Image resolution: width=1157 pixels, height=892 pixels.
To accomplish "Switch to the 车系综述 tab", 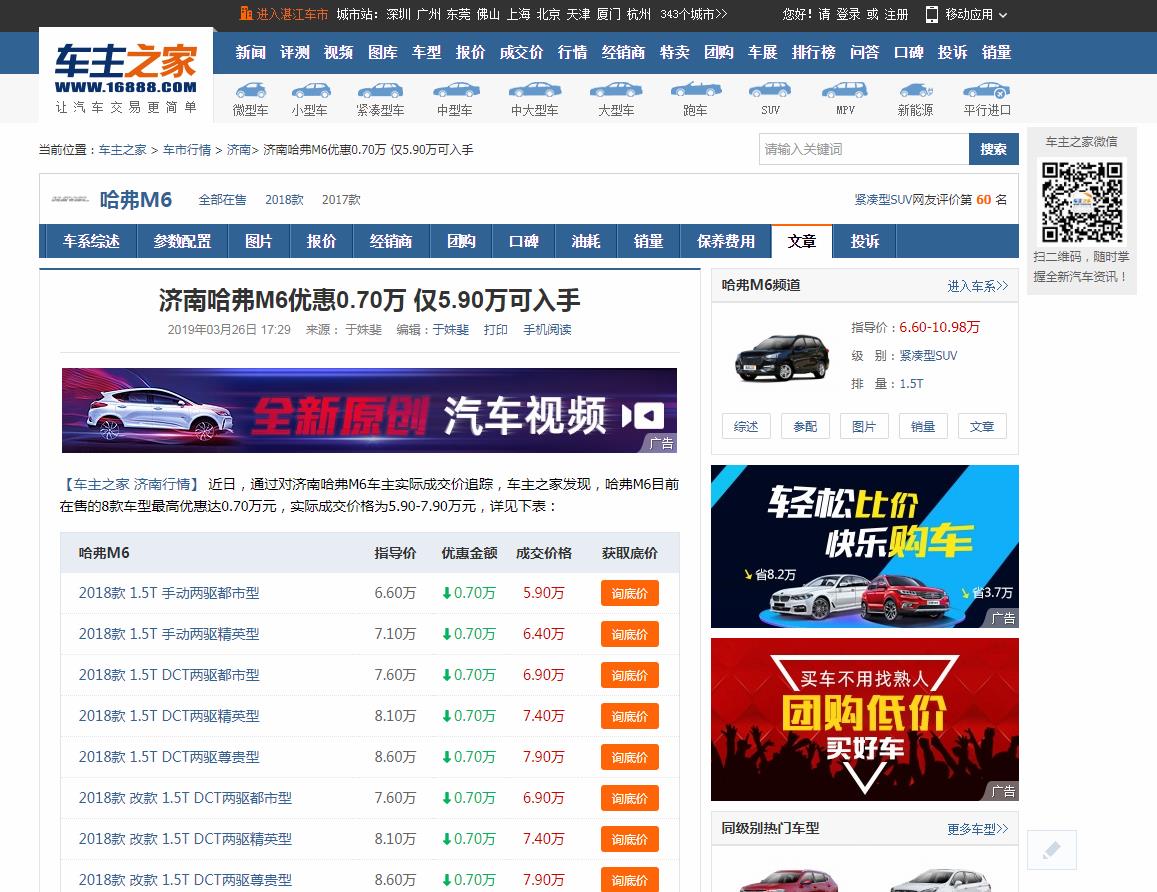I will pyautogui.click(x=91, y=241).
